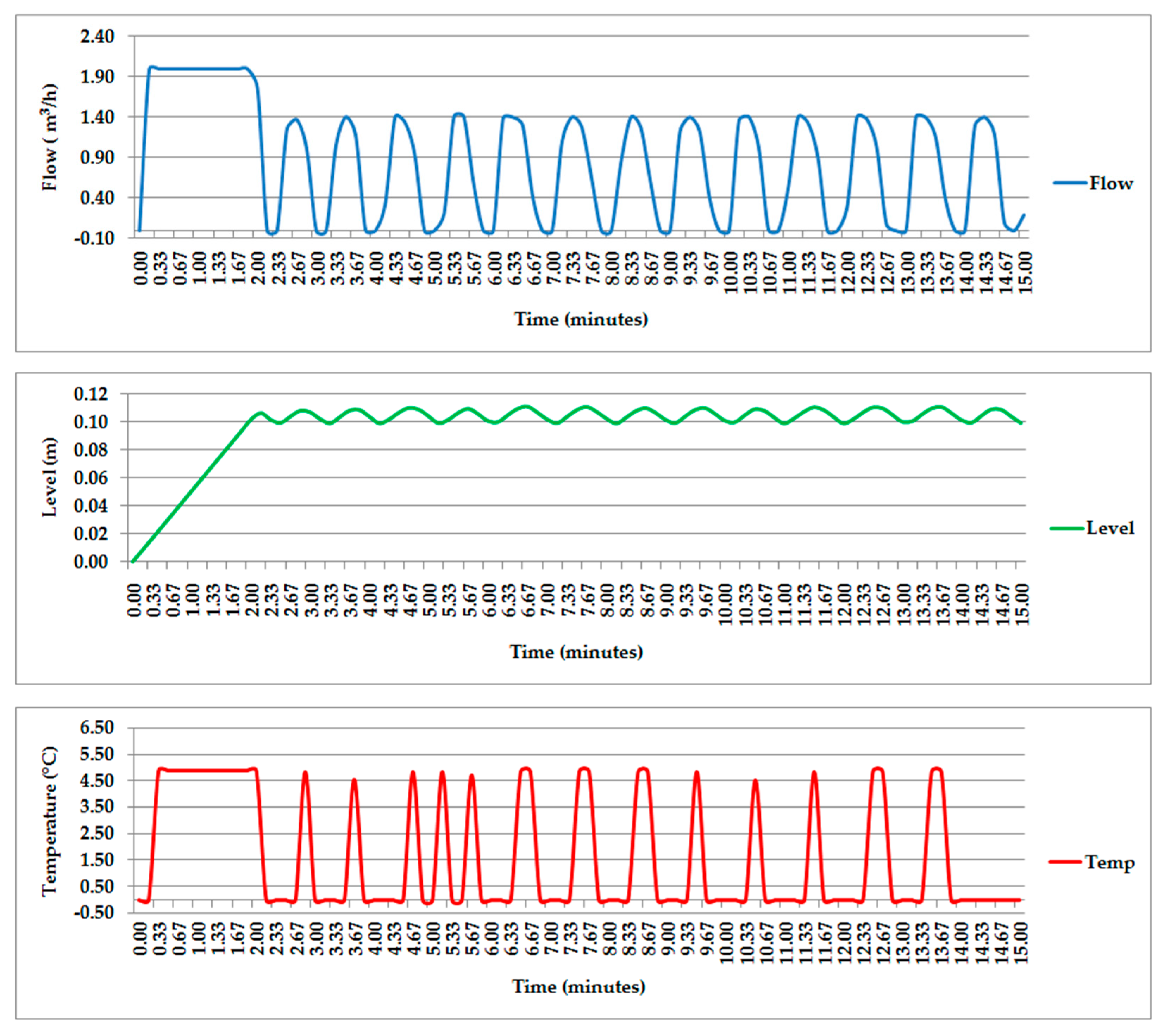Click the 1.90 label on Flow axis
Screen dimensions: 1164x1036
[98, 77]
